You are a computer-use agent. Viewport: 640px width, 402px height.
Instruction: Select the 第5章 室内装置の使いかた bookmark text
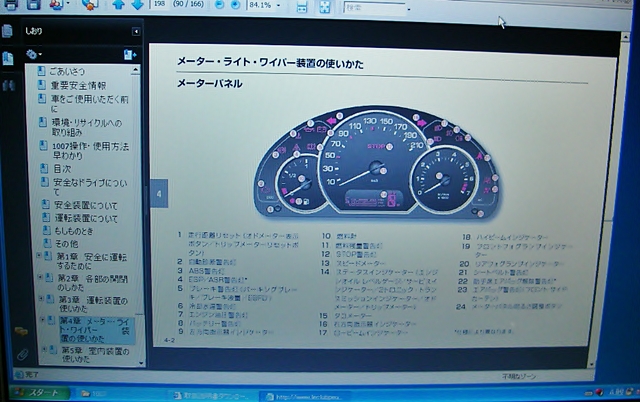[95, 355]
